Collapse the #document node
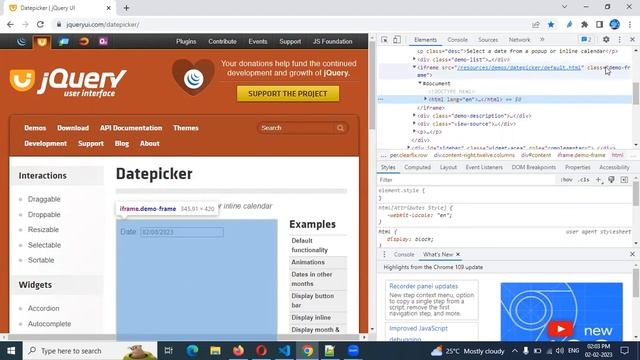The image size is (640, 360). pos(420,83)
